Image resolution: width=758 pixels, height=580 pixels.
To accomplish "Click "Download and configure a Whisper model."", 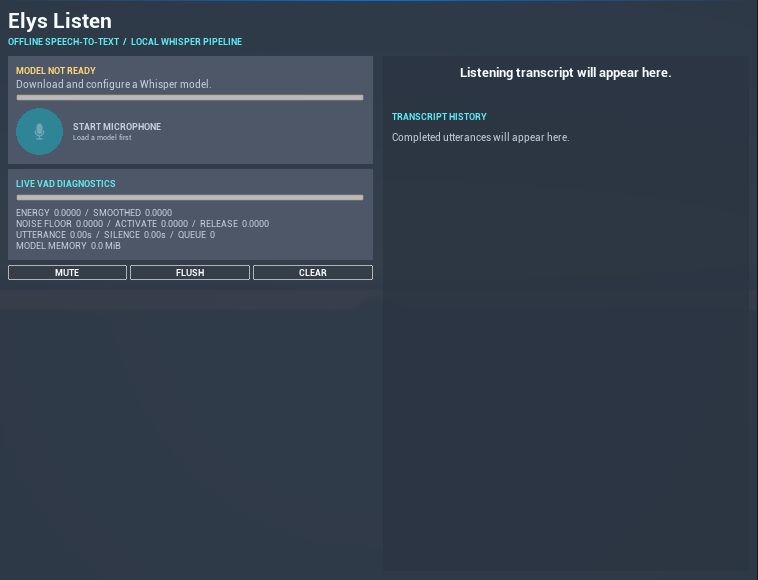I will pyautogui.click(x=114, y=84).
